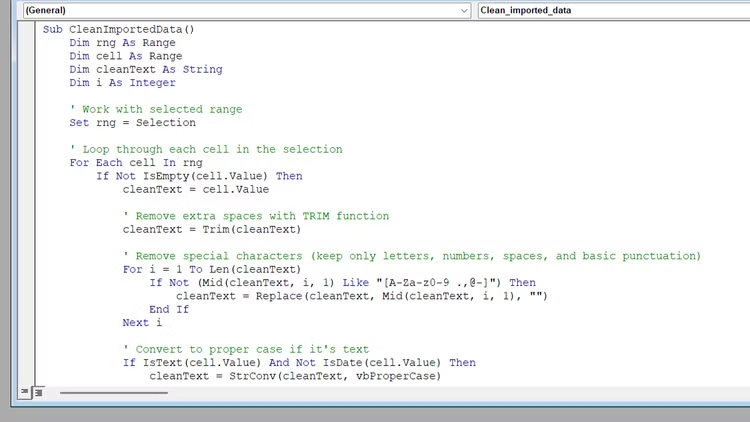Open the (General) object dropdown

(247, 11)
